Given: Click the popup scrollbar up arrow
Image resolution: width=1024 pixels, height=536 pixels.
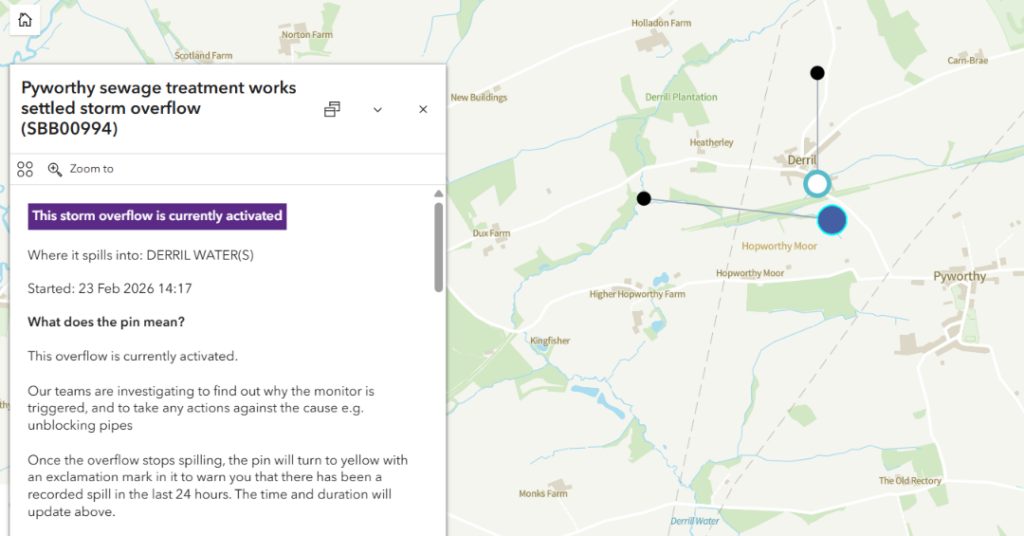Looking at the screenshot, I should (438, 194).
